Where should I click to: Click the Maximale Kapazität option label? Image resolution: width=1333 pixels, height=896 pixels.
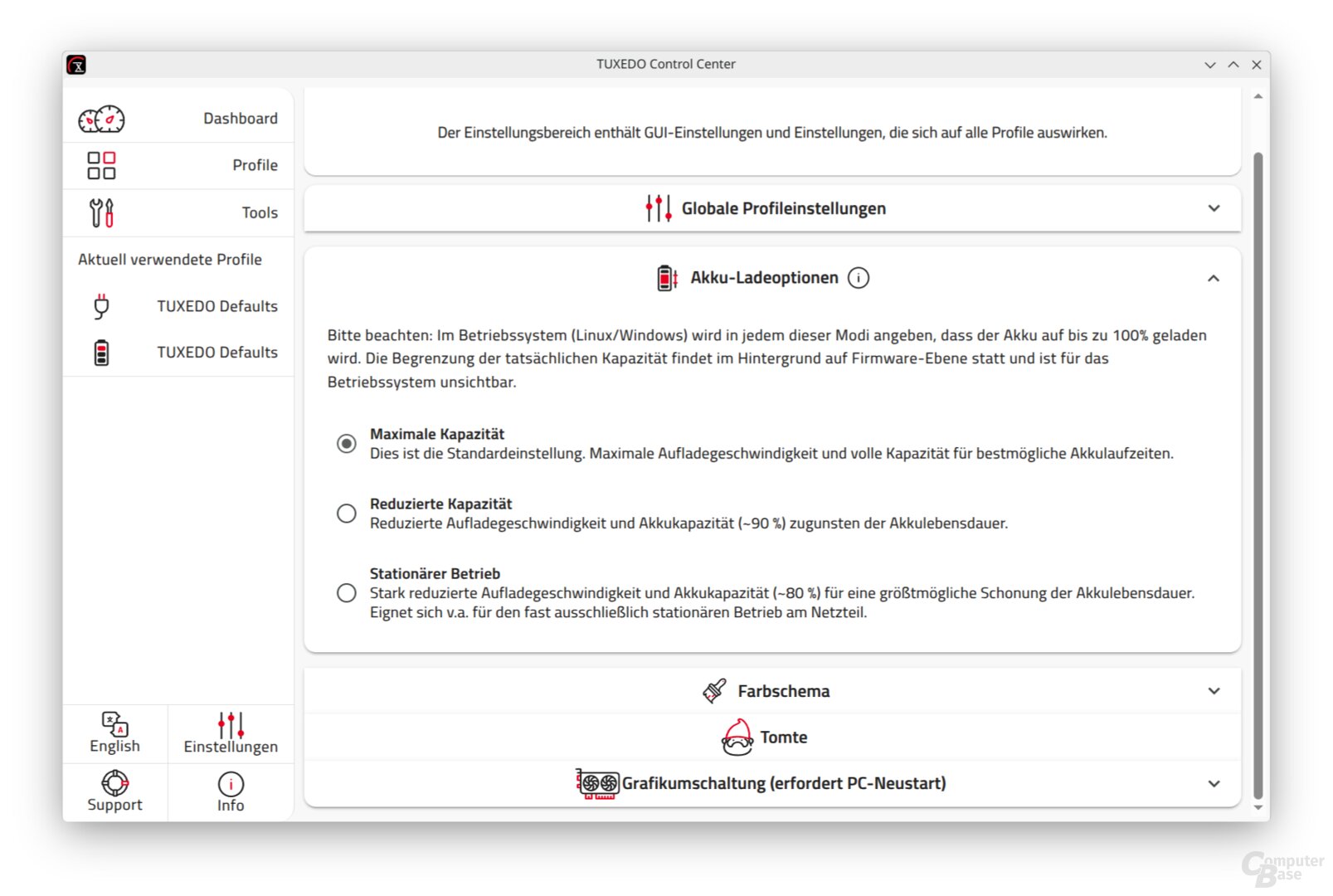click(x=437, y=434)
